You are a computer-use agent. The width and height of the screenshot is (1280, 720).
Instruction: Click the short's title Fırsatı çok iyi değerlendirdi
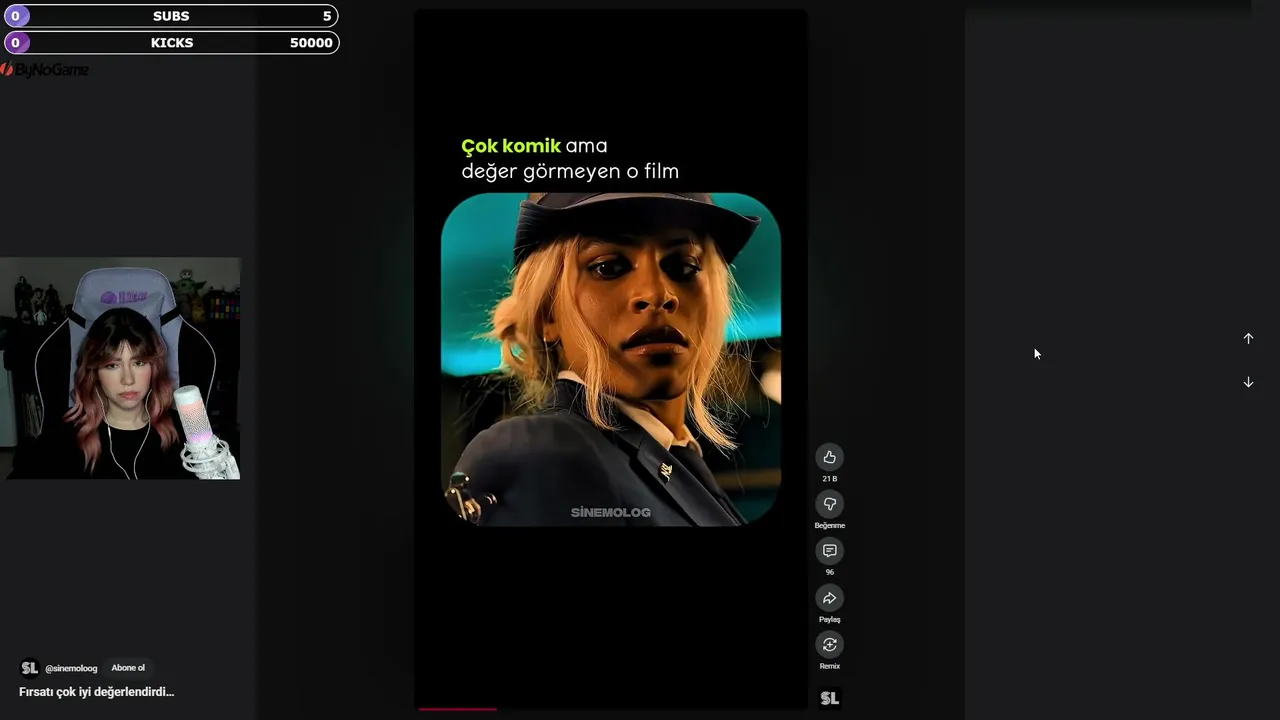click(x=96, y=691)
